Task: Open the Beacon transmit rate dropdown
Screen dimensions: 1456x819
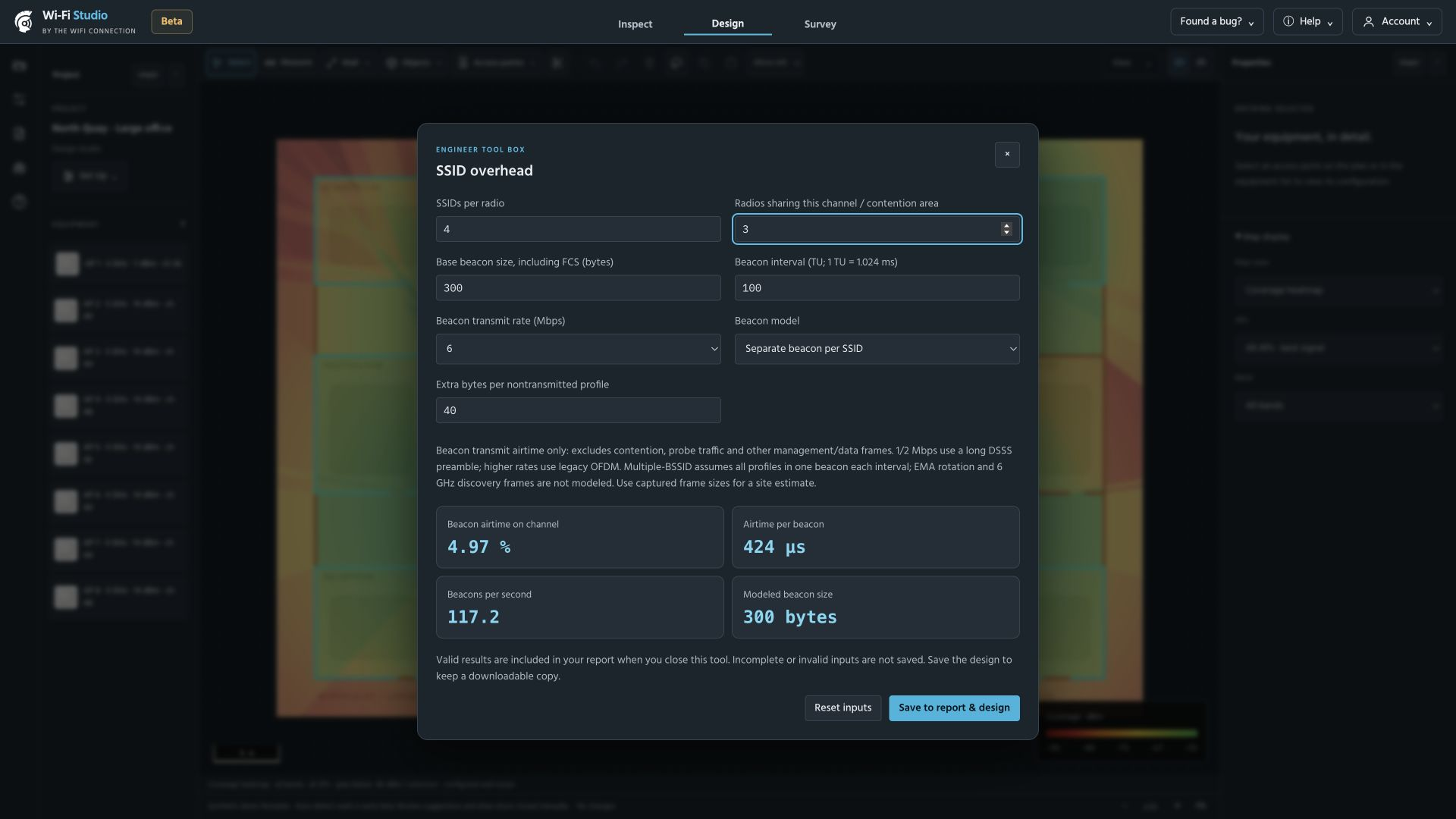Action: point(578,349)
